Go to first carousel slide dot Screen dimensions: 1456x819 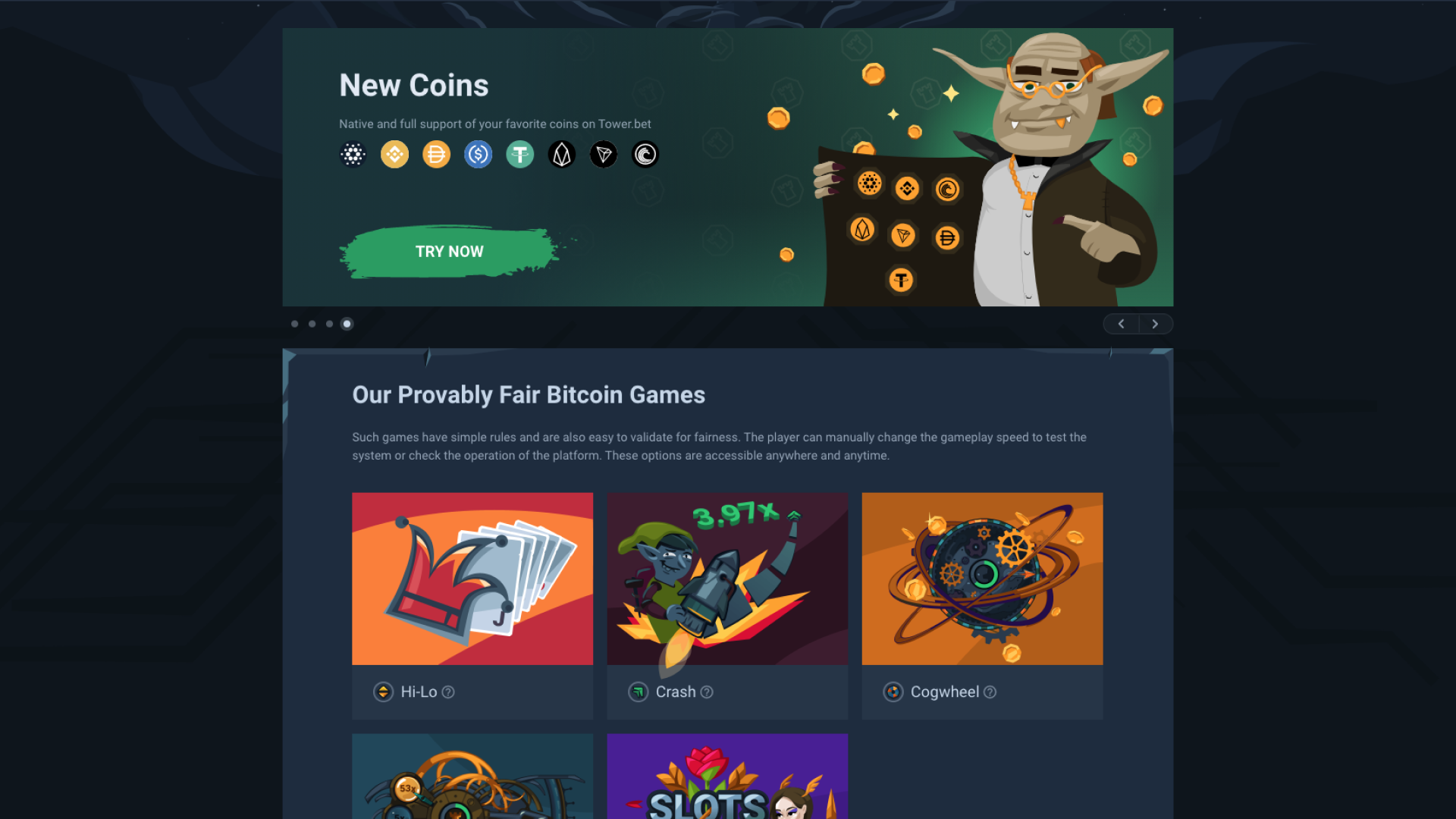[x=294, y=324]
